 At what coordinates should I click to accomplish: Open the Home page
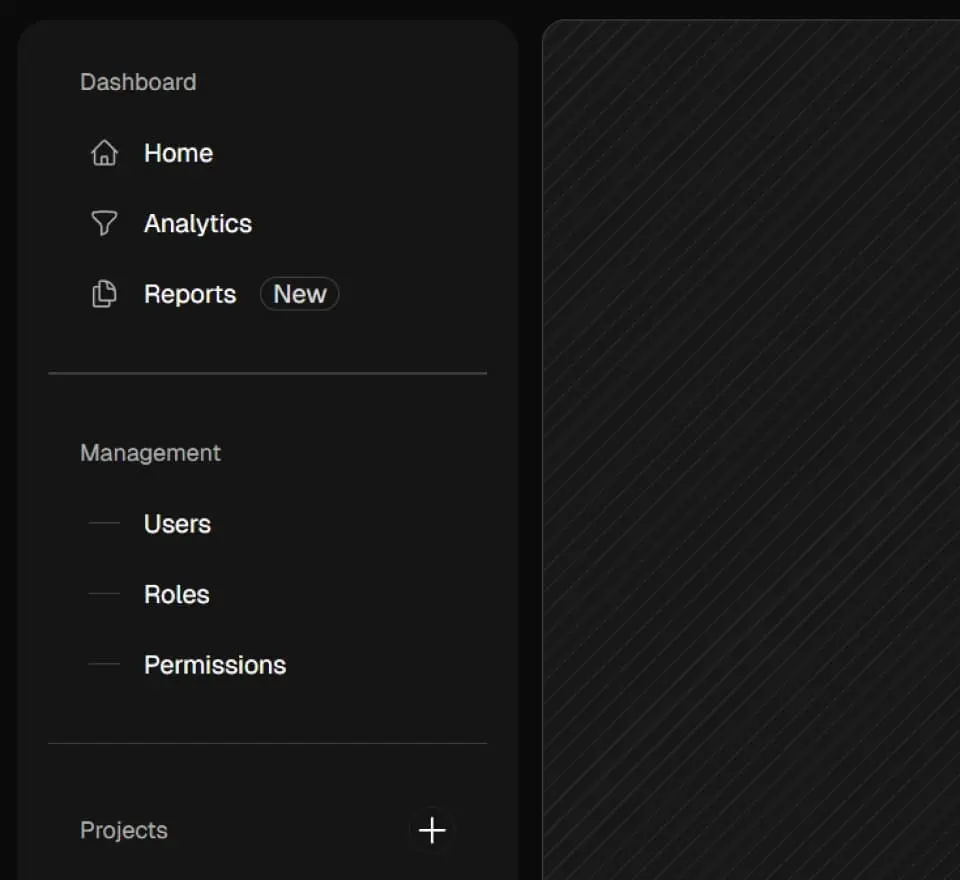[178, 153]
